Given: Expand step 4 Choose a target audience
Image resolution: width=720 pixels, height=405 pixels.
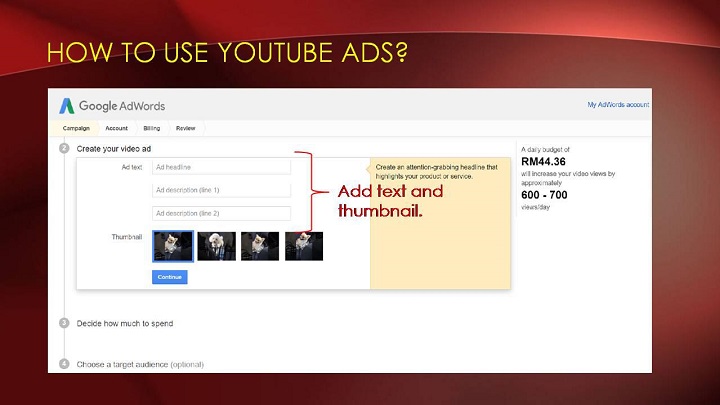Looking at the screenshot, I should coord(140,364).
